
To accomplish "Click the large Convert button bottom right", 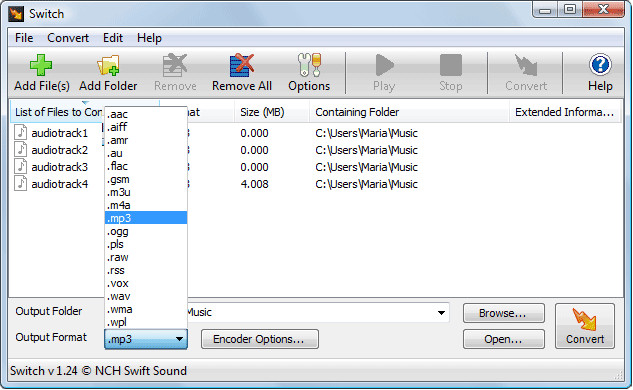I will coord(585,326).
